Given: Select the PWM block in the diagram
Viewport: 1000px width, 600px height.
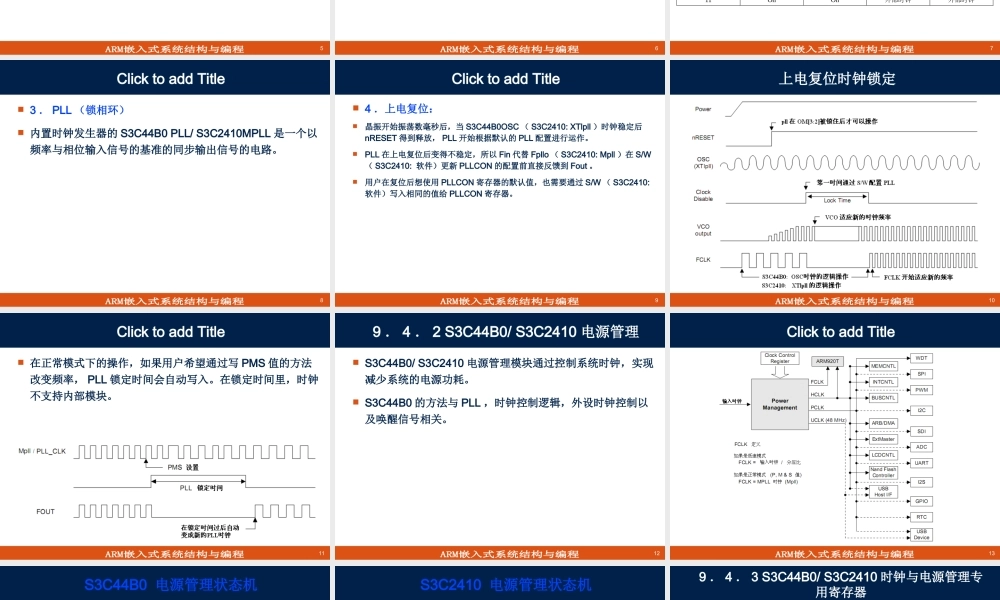Looking at the screenshot, I should click(922, 390).
